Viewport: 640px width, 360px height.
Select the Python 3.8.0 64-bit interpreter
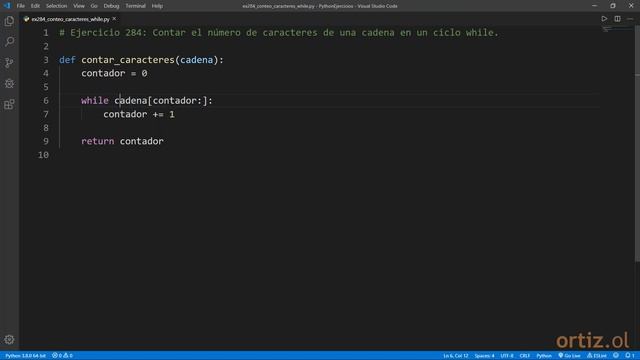pos(25,356)
